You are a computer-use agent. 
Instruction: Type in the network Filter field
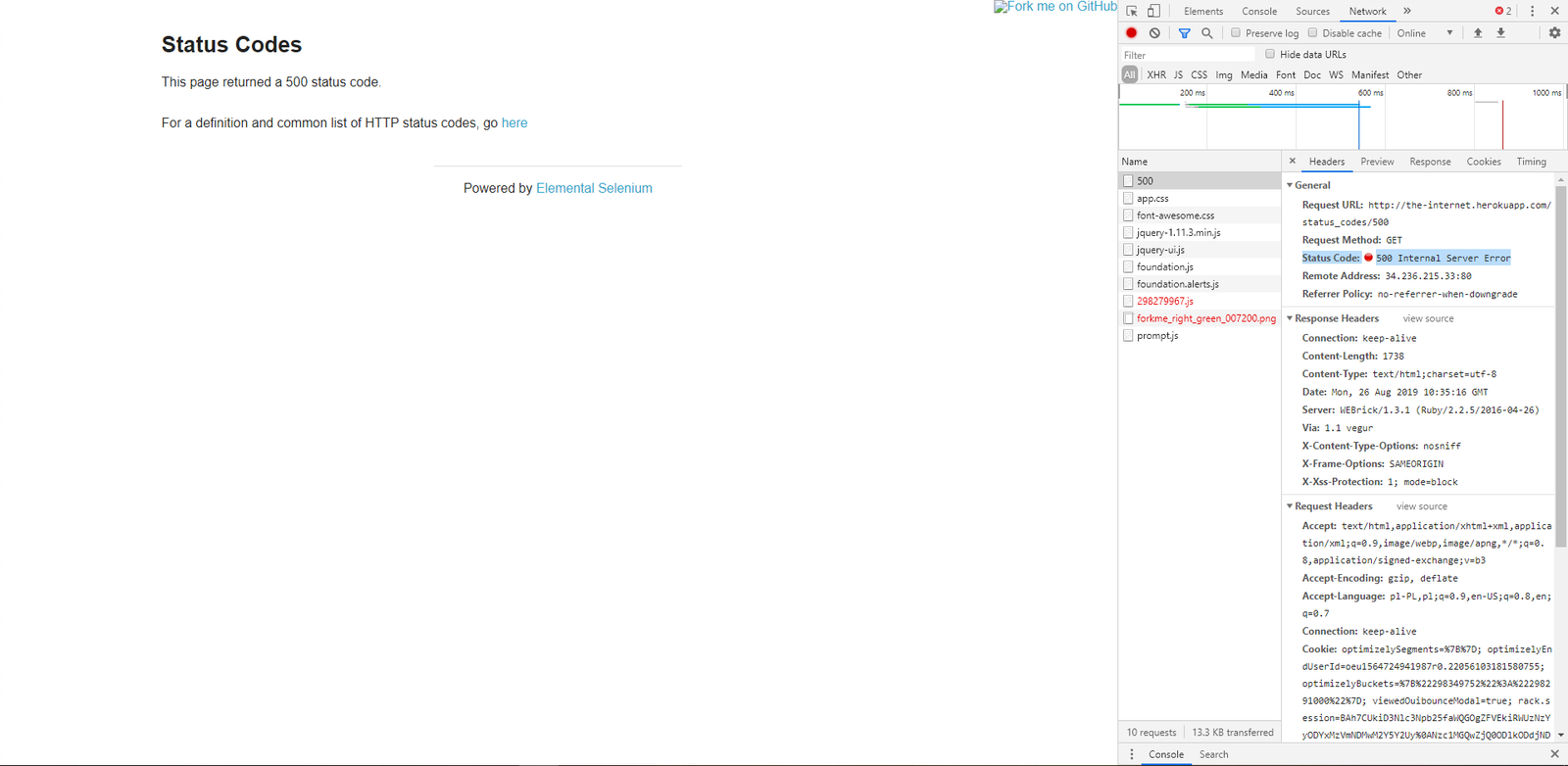coord(1186,55)
